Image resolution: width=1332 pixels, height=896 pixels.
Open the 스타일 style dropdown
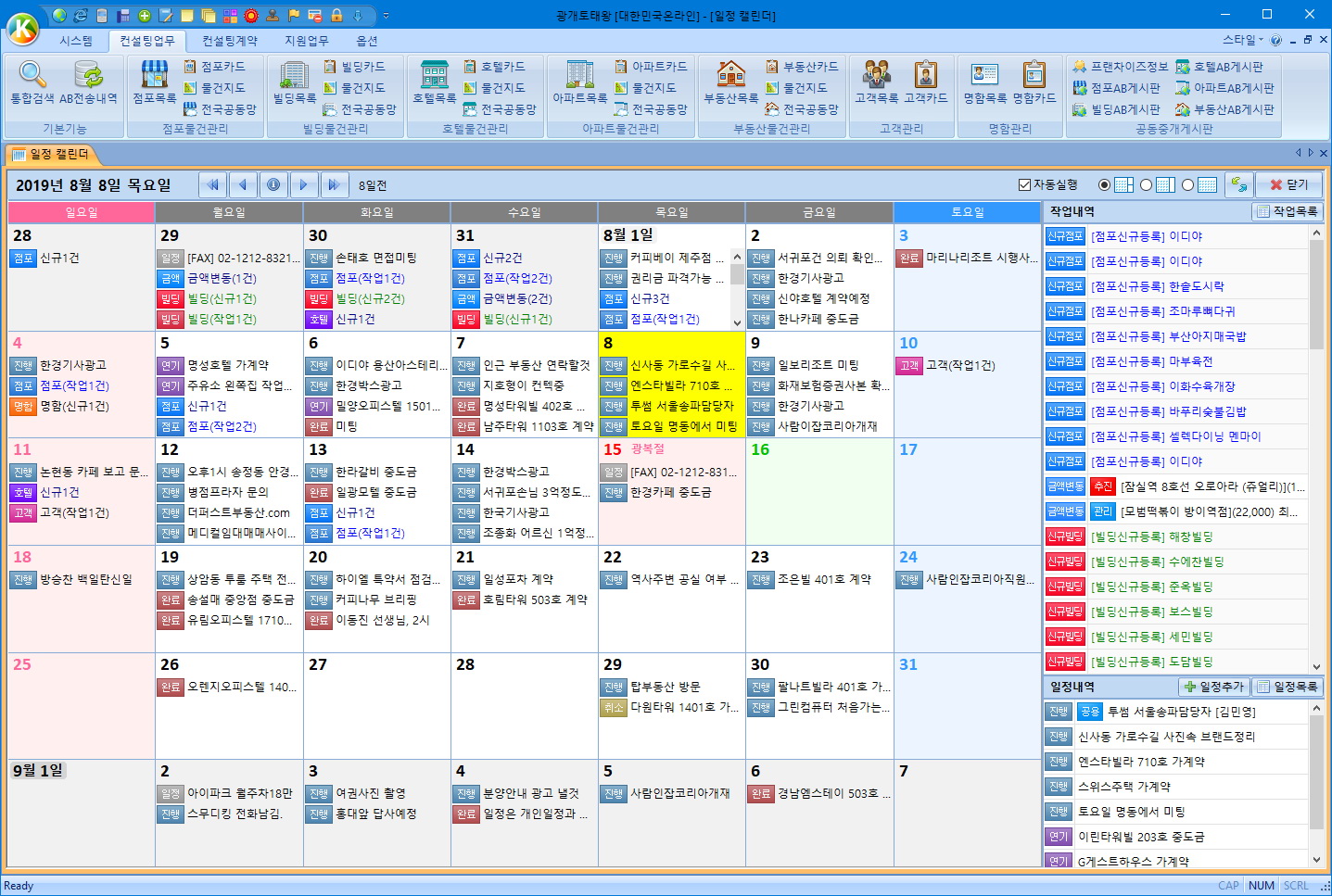1243,40
